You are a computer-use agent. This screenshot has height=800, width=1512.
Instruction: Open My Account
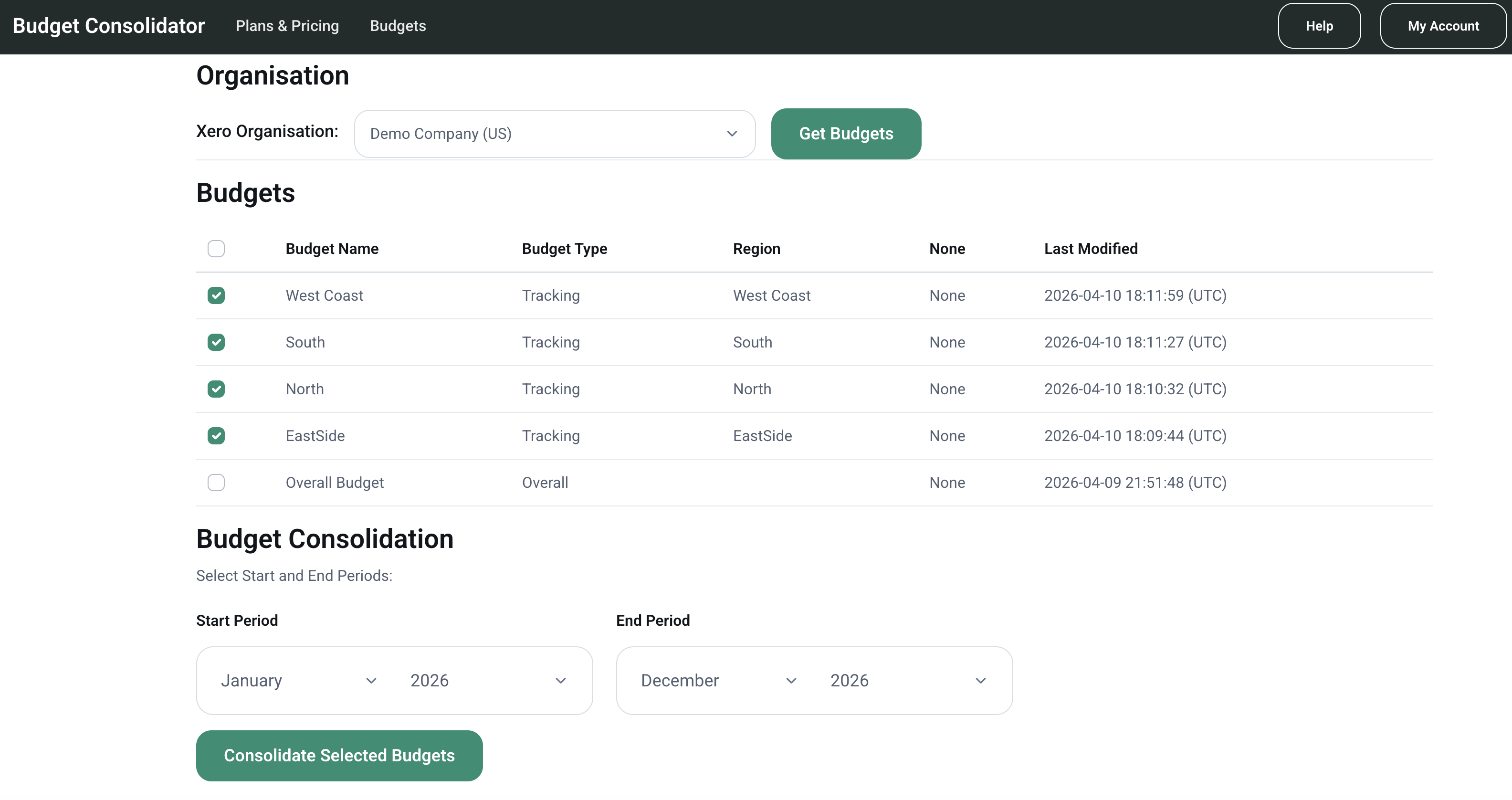point(1443,26)
